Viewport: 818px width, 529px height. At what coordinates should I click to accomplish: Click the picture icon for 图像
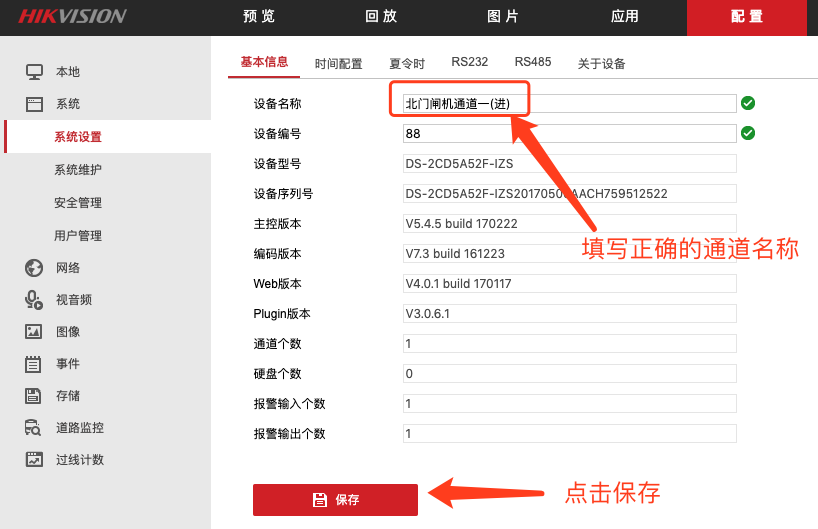click(34, 332)
